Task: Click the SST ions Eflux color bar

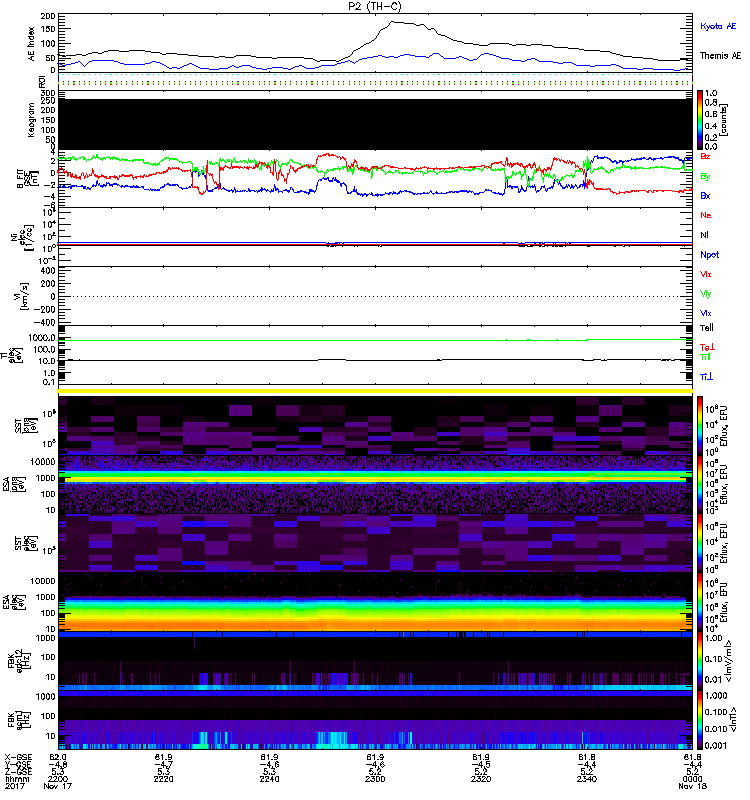Action: [x=700, y=426]
